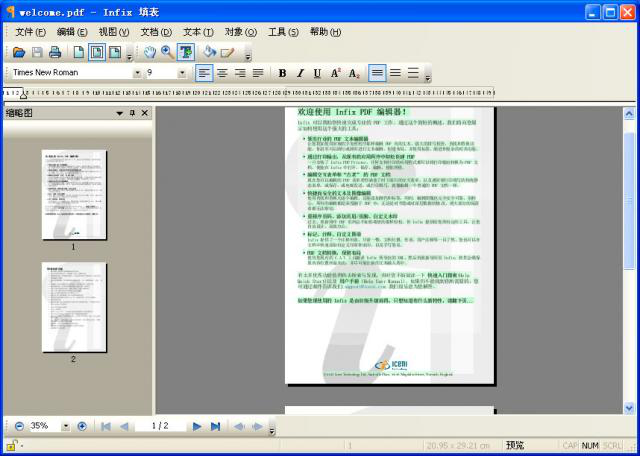
Task: Toggle underline formatting
Action: 318,73
